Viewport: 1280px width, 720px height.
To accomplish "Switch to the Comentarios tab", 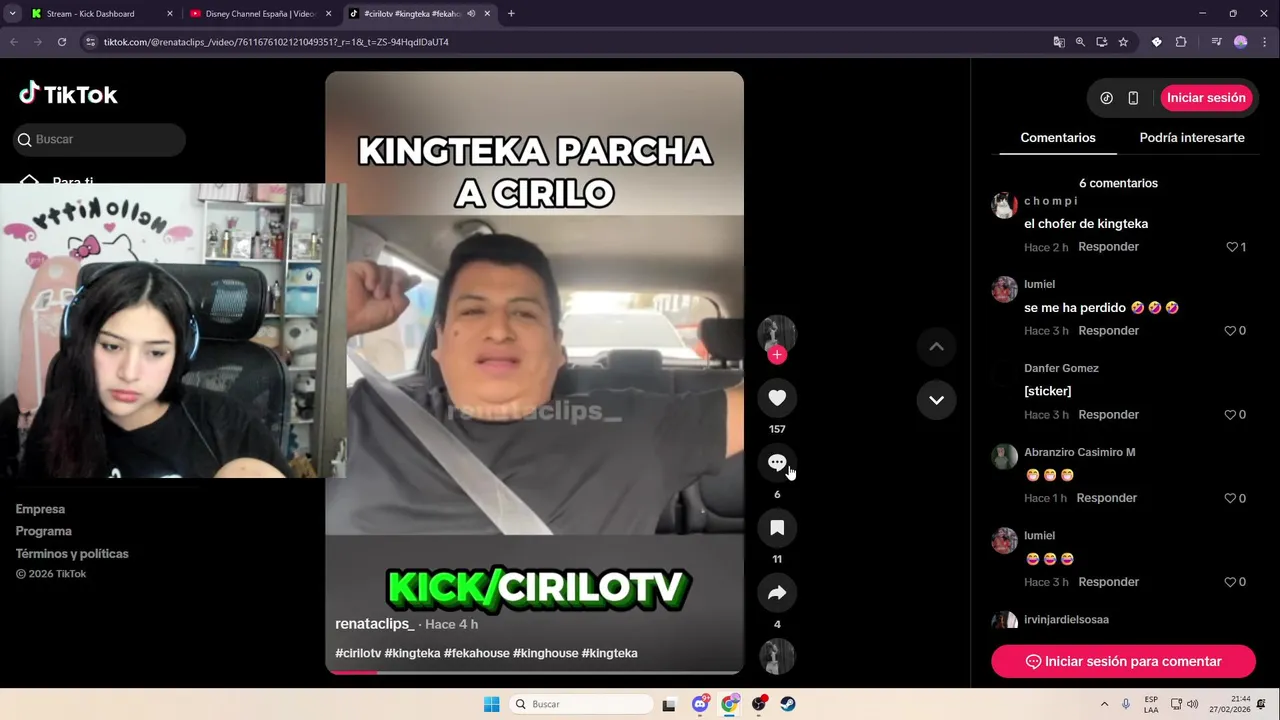I will point(1058,138).
